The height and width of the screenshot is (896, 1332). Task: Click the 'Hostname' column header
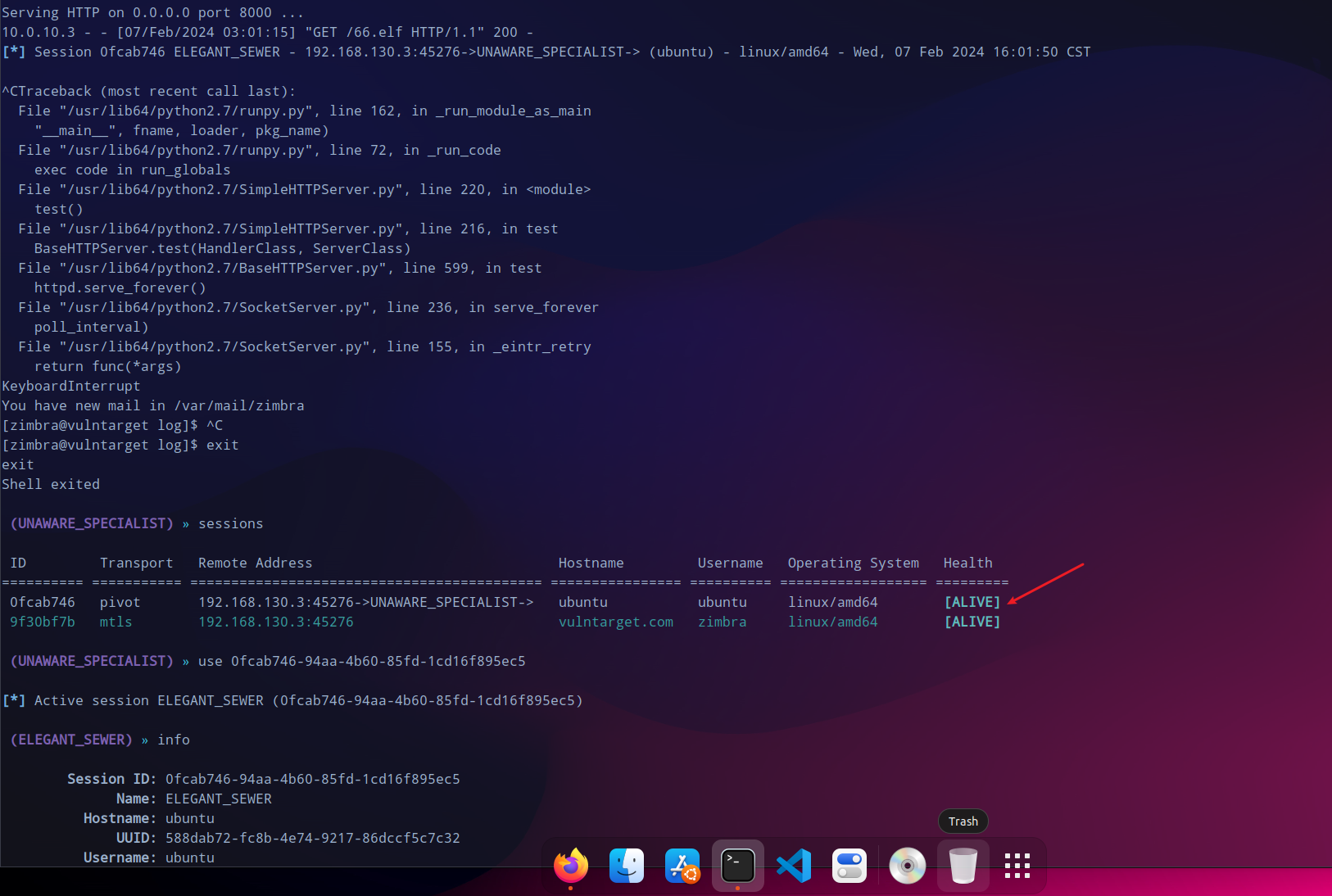coord(591,563)
